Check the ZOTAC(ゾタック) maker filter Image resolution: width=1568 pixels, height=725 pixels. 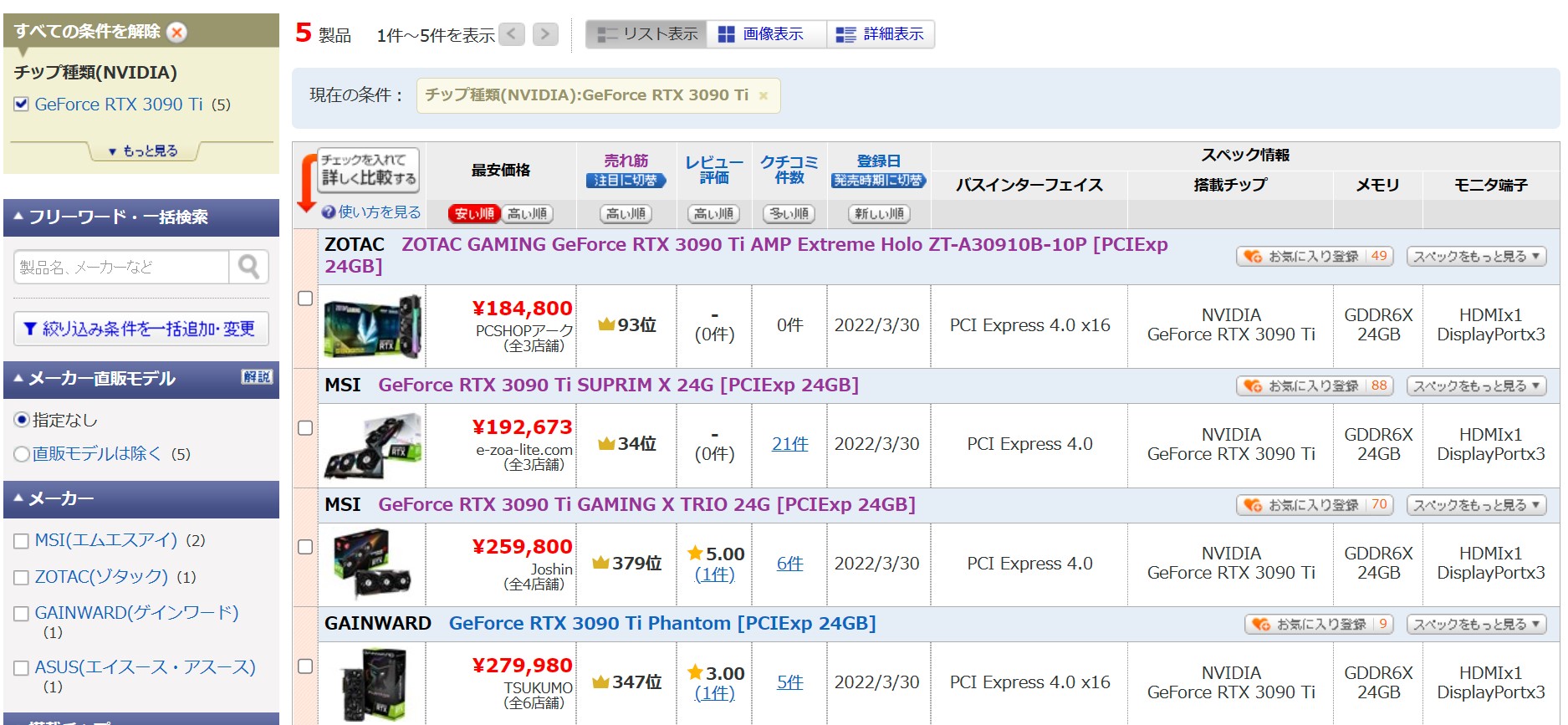pos(22,578)
